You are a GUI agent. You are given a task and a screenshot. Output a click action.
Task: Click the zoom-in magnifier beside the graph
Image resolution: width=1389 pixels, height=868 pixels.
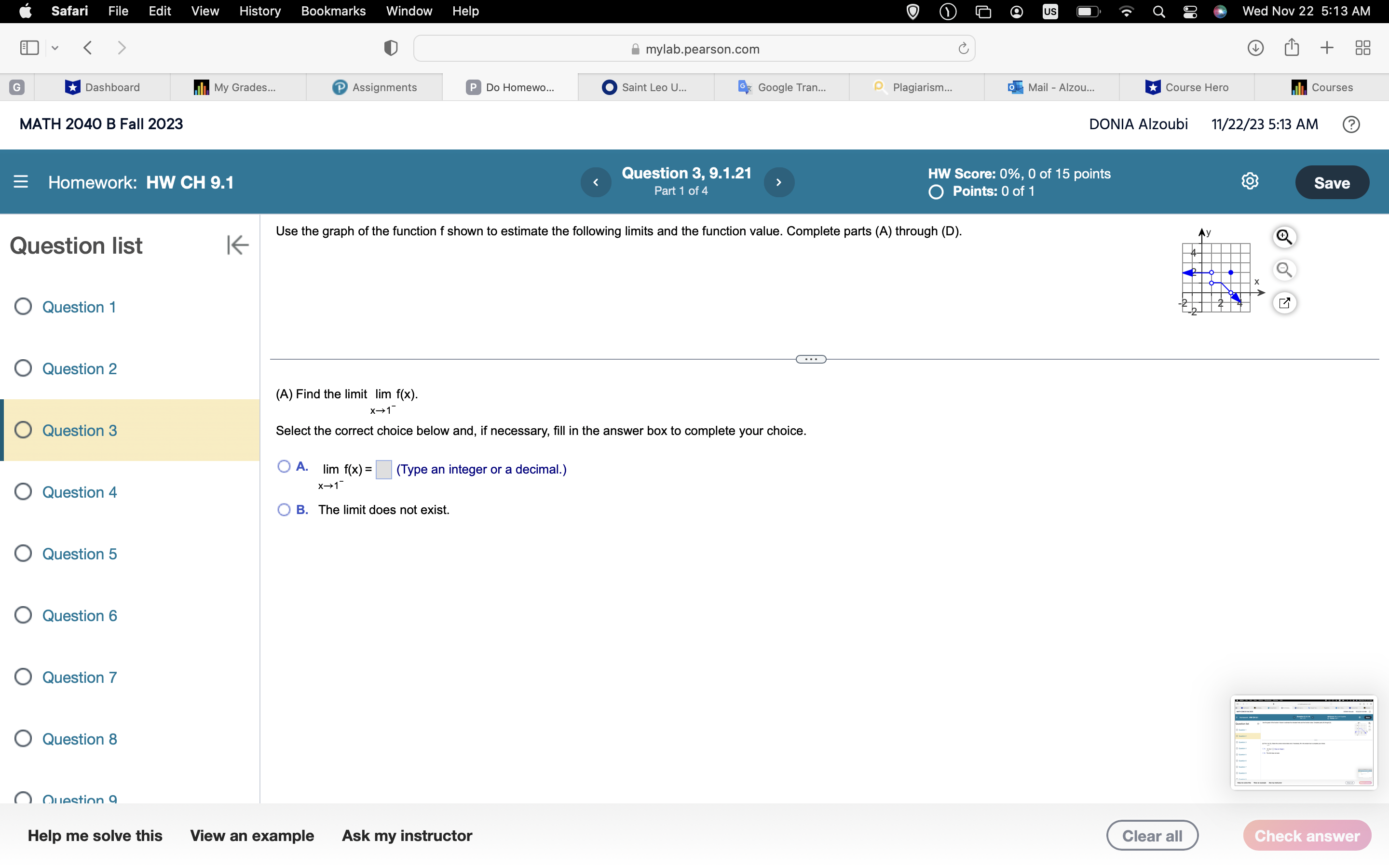point(1284,236)
